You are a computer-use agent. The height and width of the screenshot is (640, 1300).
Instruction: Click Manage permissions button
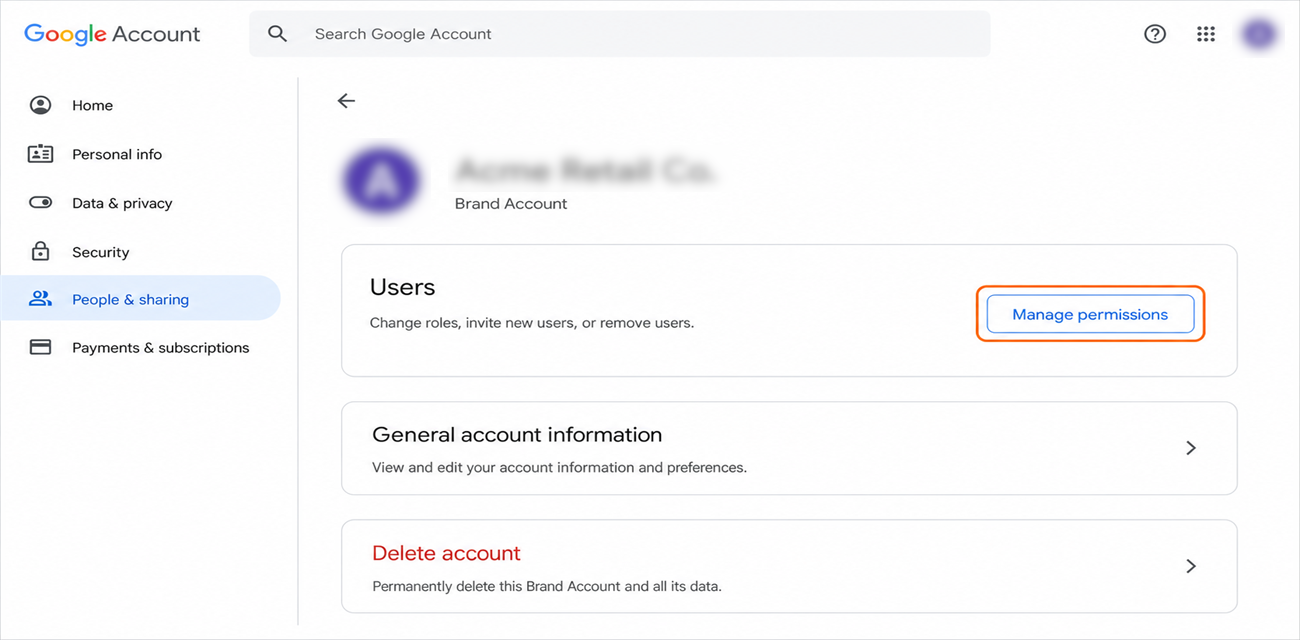1090,314
